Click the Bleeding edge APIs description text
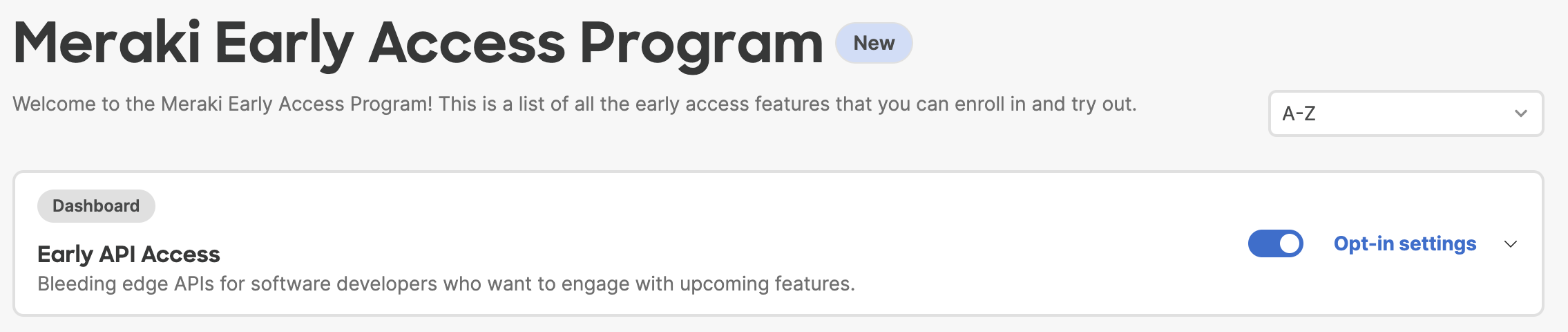This screenshot has height=332, width=1568. click(446, 284)
